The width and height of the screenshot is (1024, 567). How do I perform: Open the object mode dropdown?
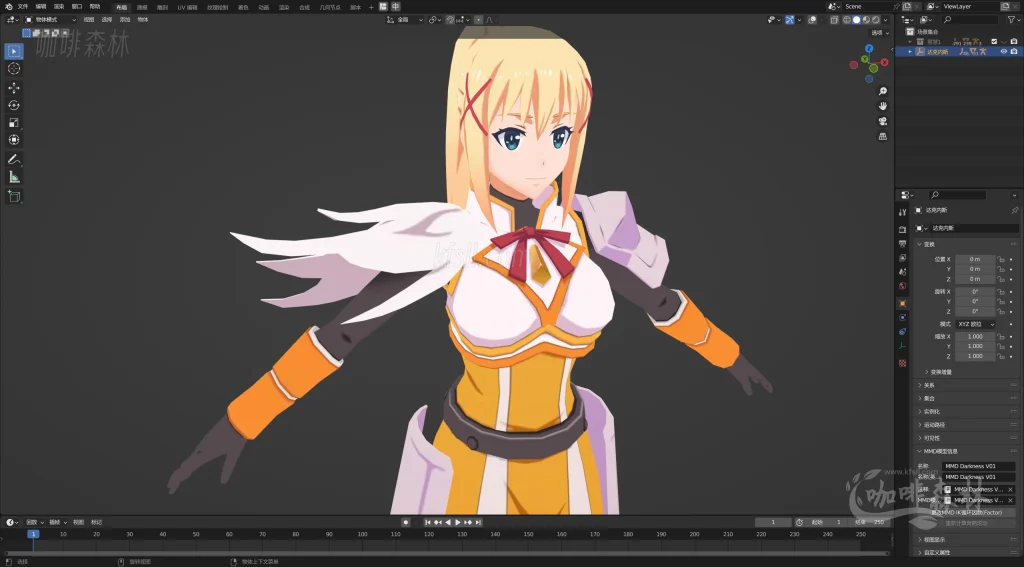point(51,20)
